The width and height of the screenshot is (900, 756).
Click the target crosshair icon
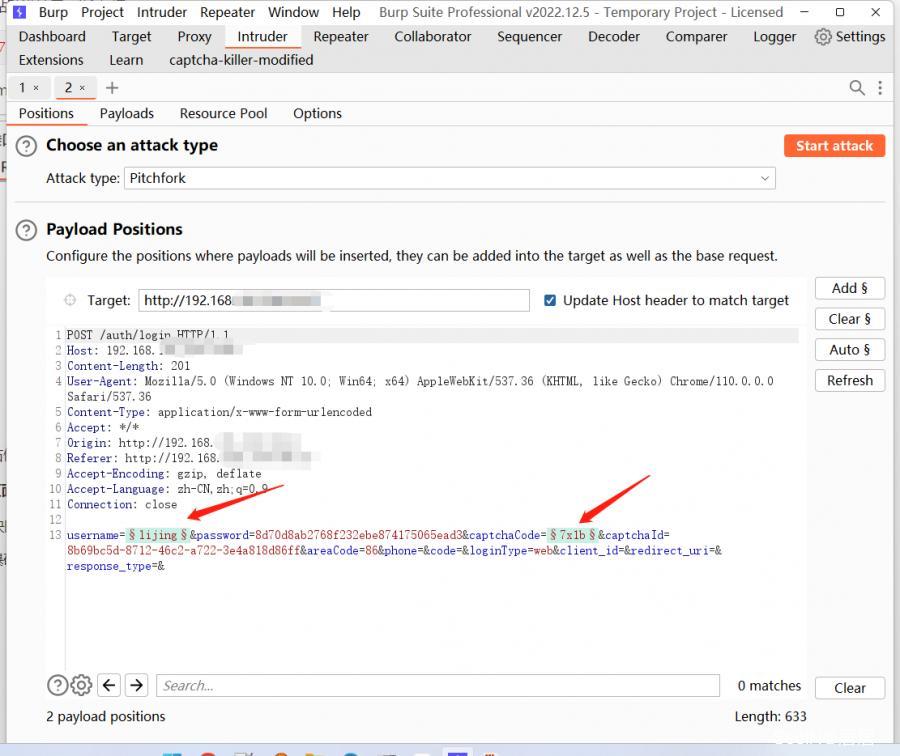70,300
